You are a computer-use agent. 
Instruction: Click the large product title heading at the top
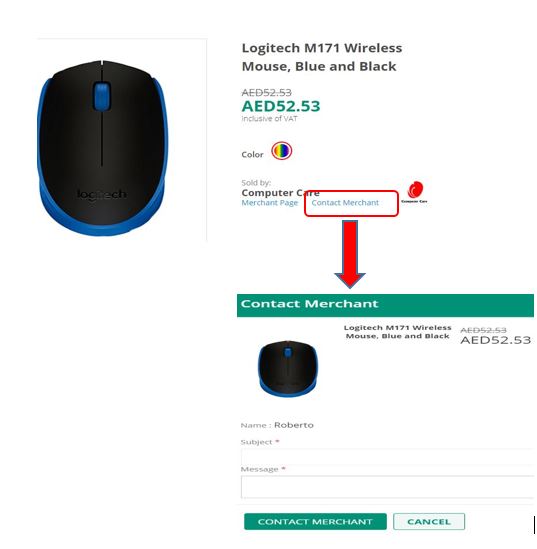[322, 57]
